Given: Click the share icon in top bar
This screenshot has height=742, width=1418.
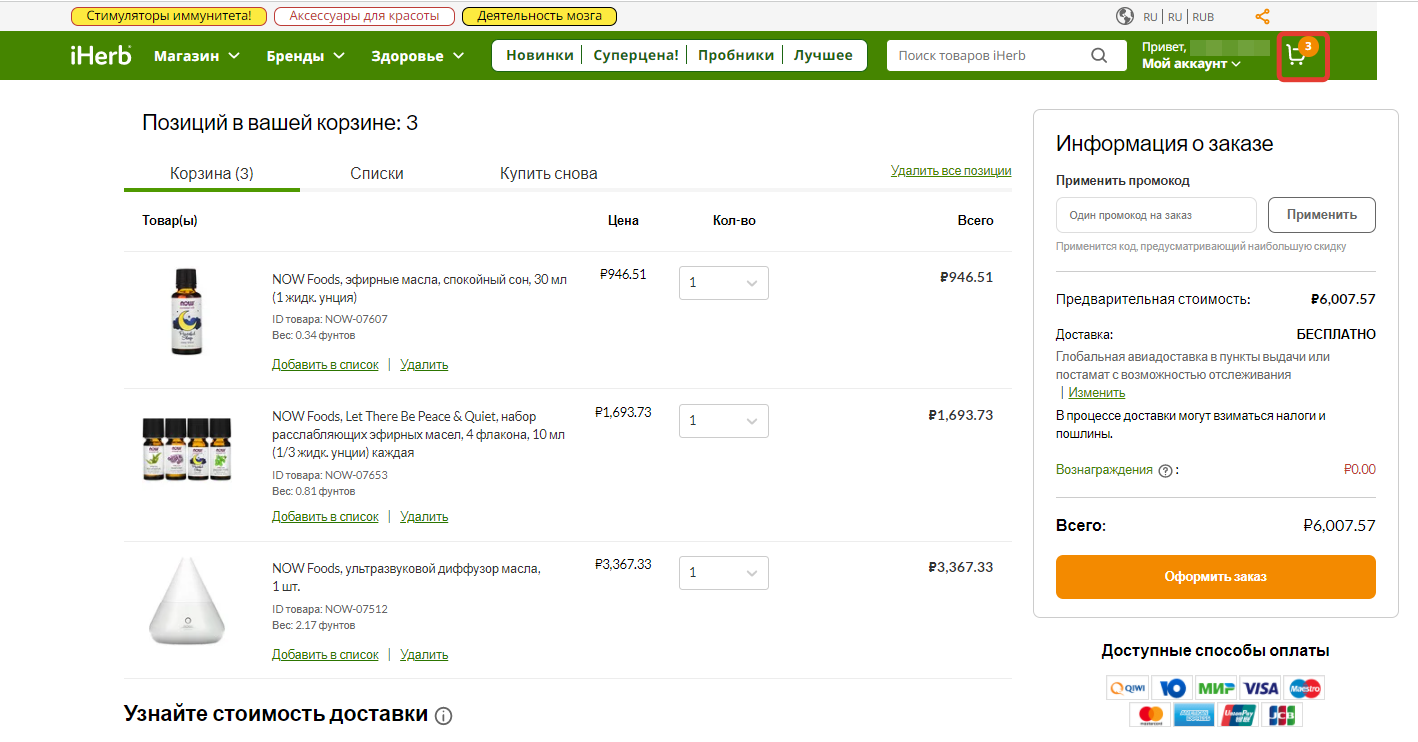Looking at the screenshot, I should click(1263, 17).
